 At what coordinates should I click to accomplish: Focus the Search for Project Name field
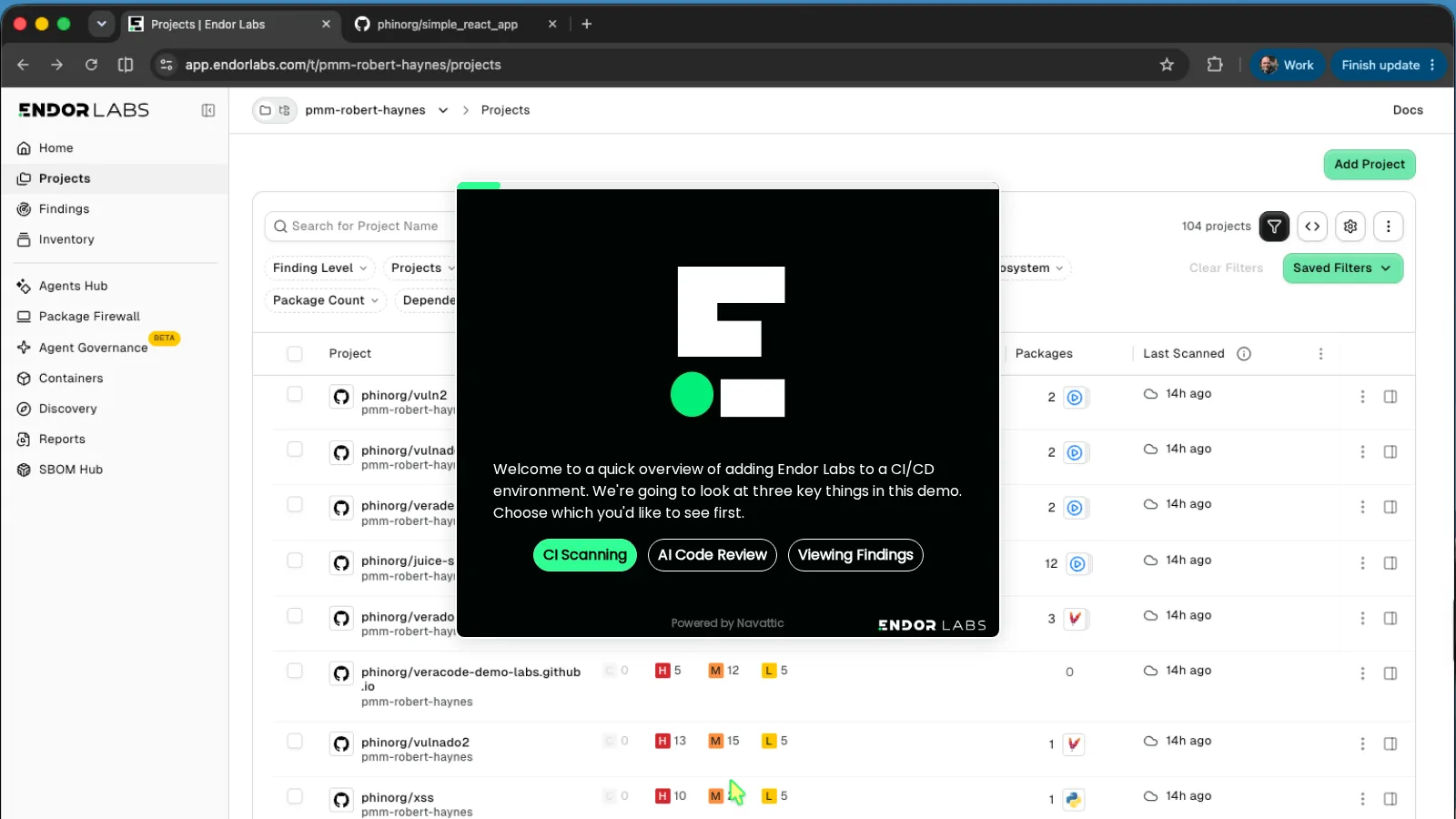point(360,227)
